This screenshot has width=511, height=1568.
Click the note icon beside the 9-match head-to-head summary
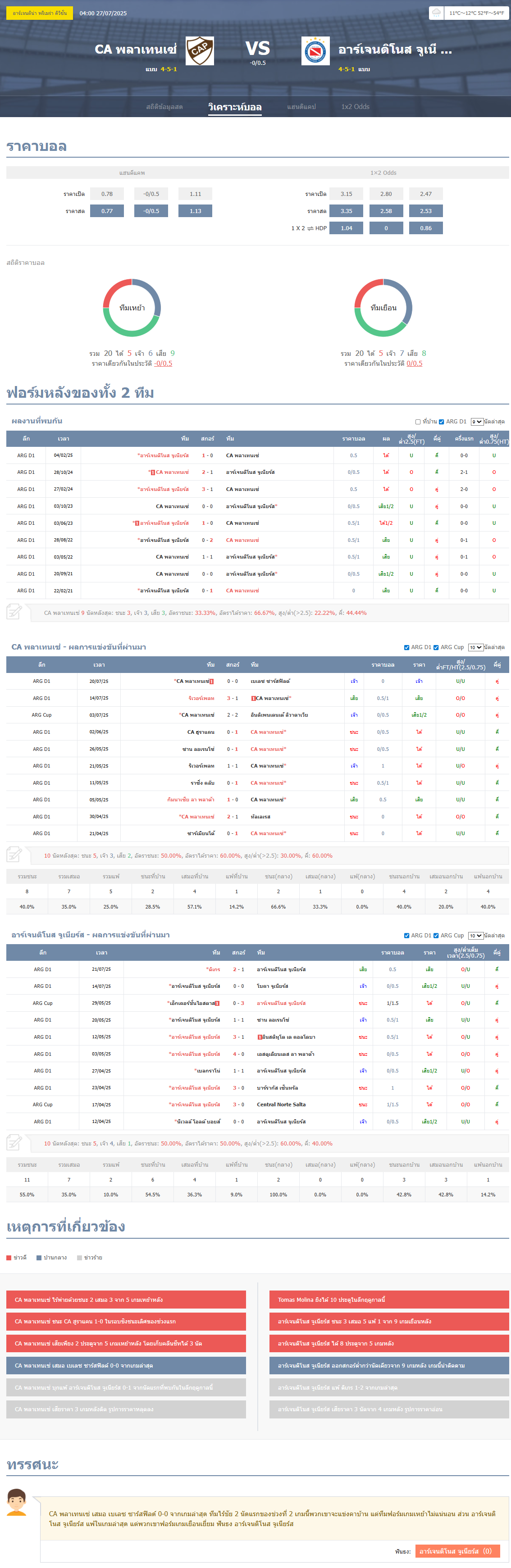point(14,612)
